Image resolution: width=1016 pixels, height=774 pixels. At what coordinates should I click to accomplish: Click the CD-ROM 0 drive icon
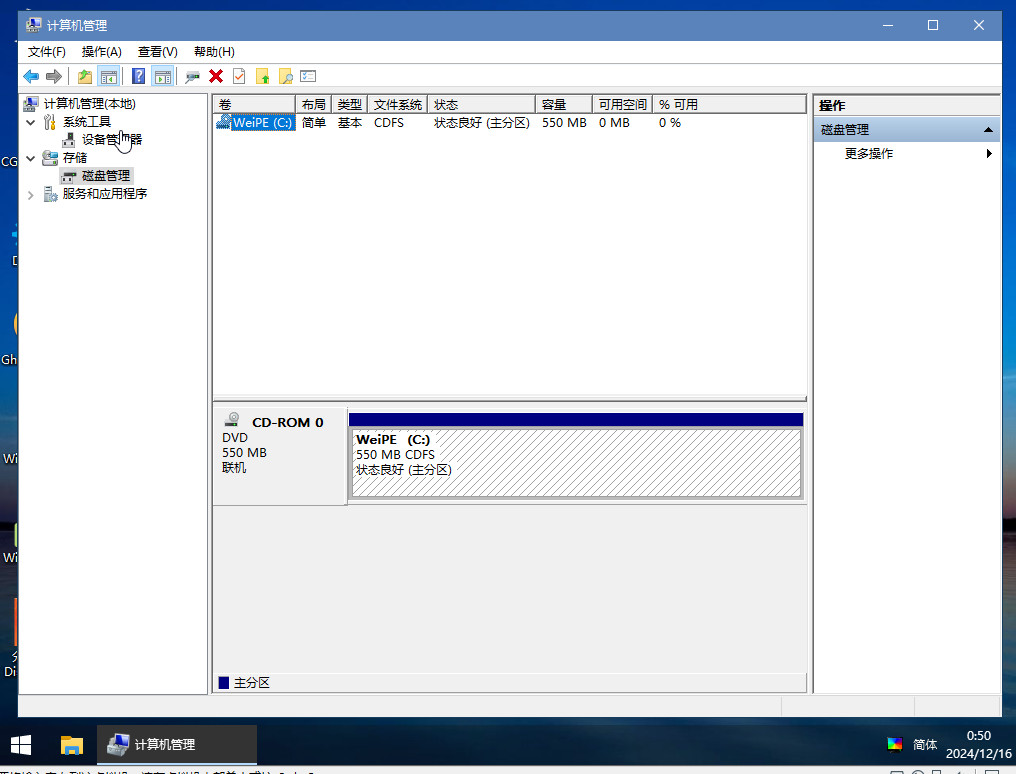[232, 420]
